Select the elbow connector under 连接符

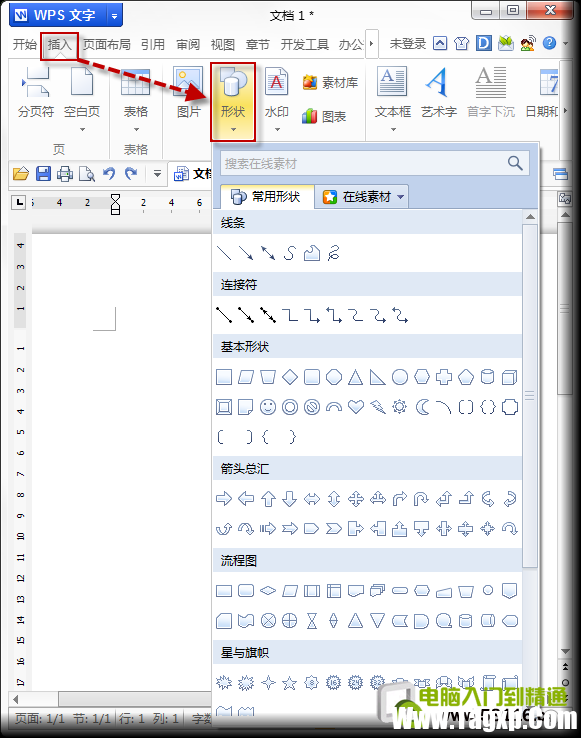click(290, 315)
